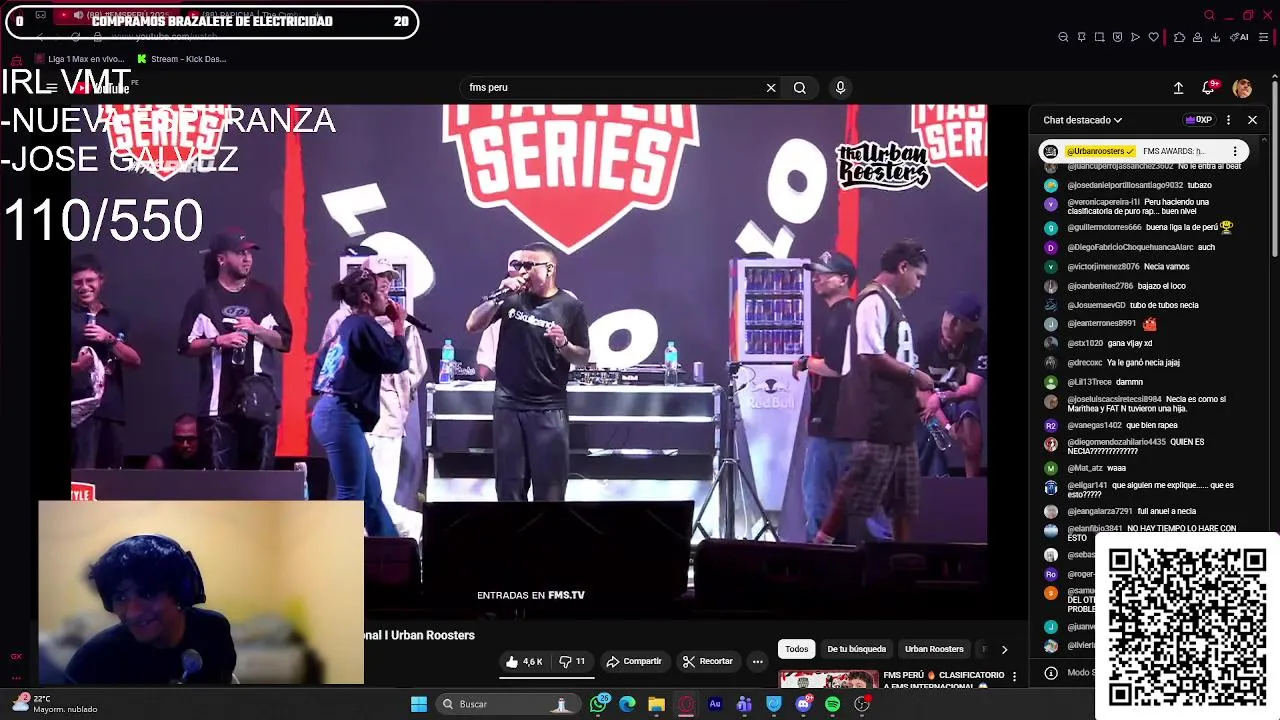Click the browser downloads icon
The image size is (1280, 720).
coord(1215,37)
